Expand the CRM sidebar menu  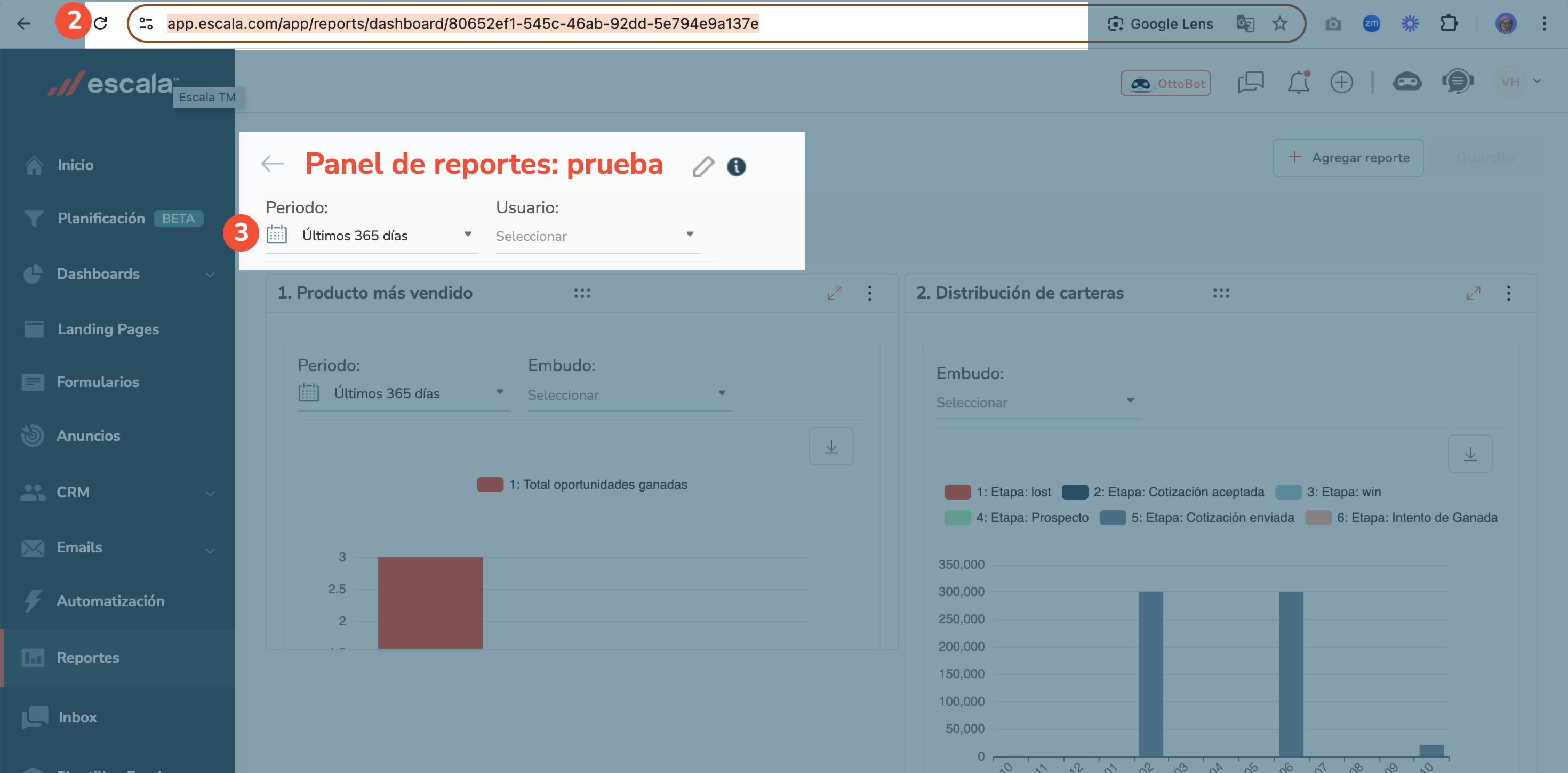[x=117, y=492]
